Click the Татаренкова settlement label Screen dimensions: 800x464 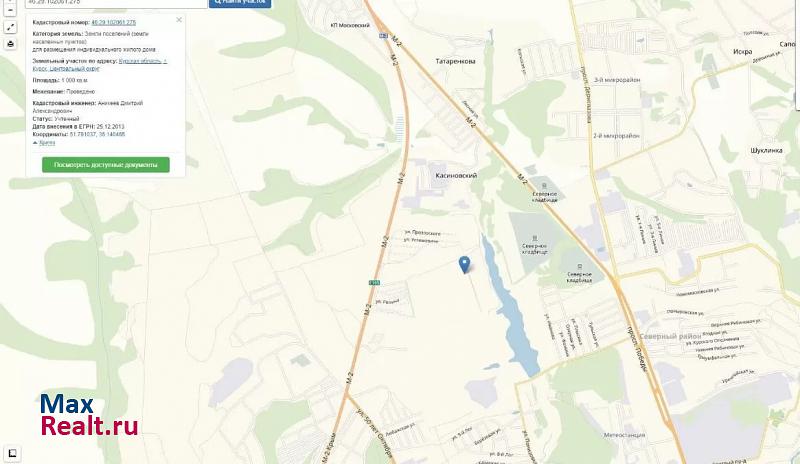[x=455, y=61]
